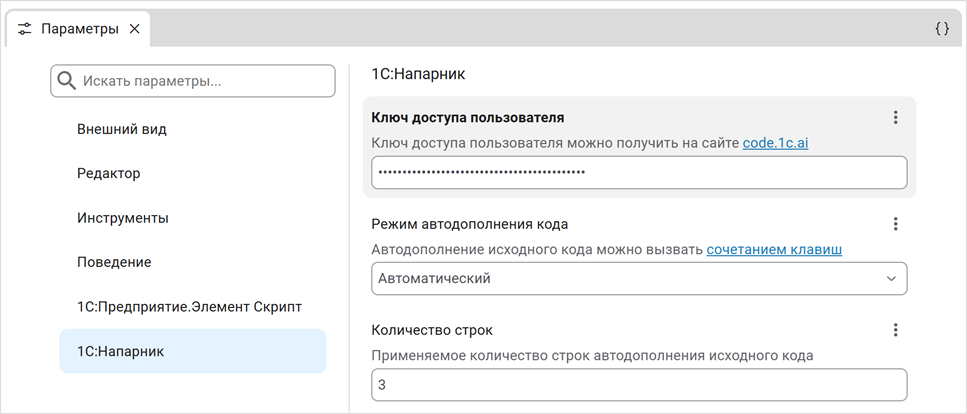Click the sliders icon on Параметры tab

click(x=25, y=28)
